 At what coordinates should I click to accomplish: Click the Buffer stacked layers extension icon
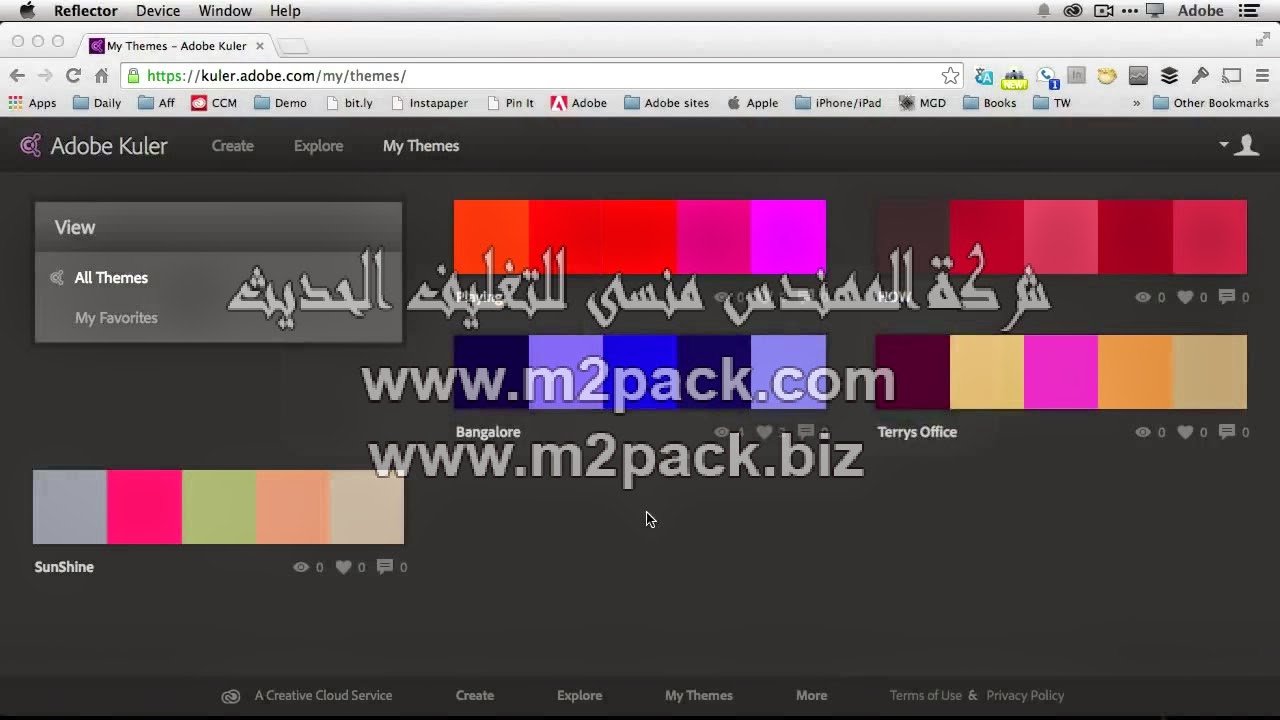(1169, 76)
